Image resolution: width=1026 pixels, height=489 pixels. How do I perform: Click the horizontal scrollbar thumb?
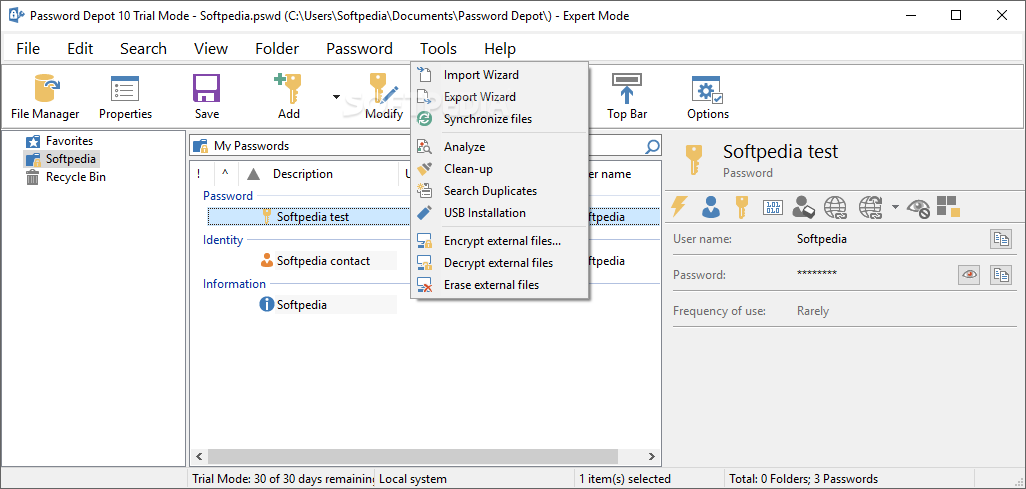click(x=413, y=456)
